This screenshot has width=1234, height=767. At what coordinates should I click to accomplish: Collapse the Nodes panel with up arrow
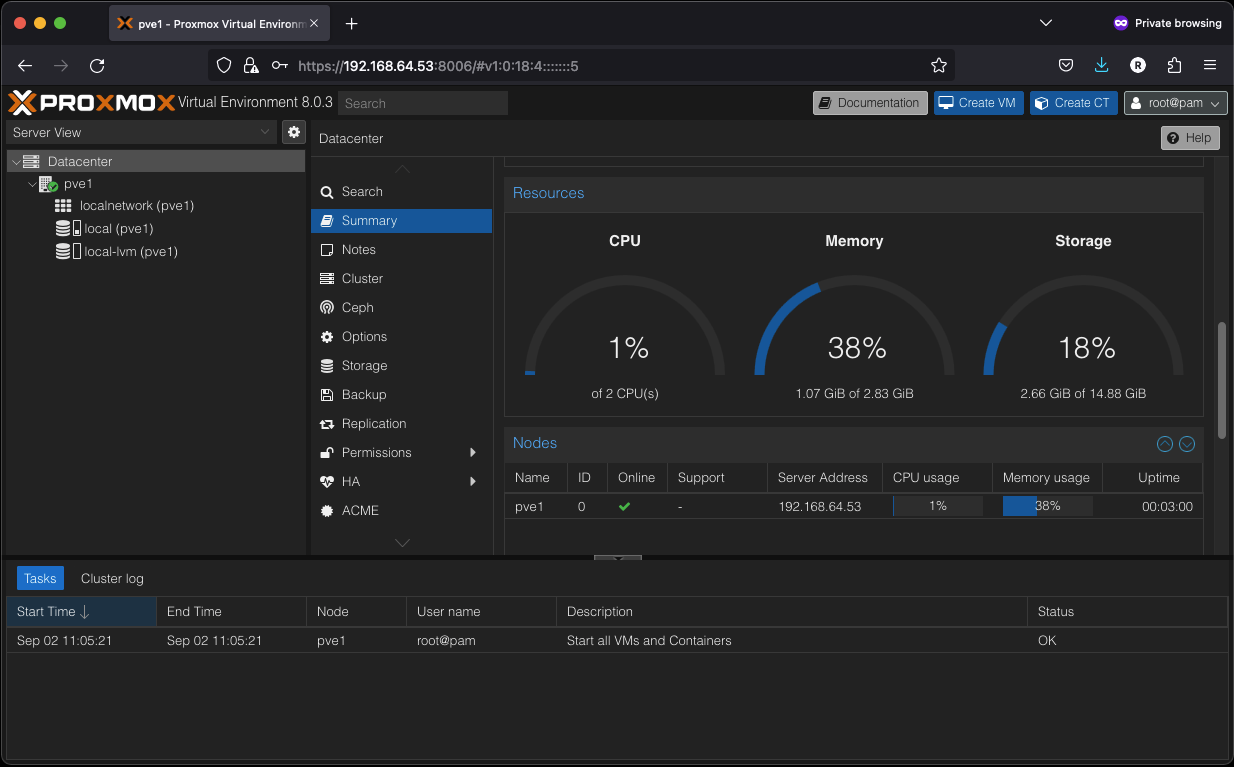[1165, 444]
